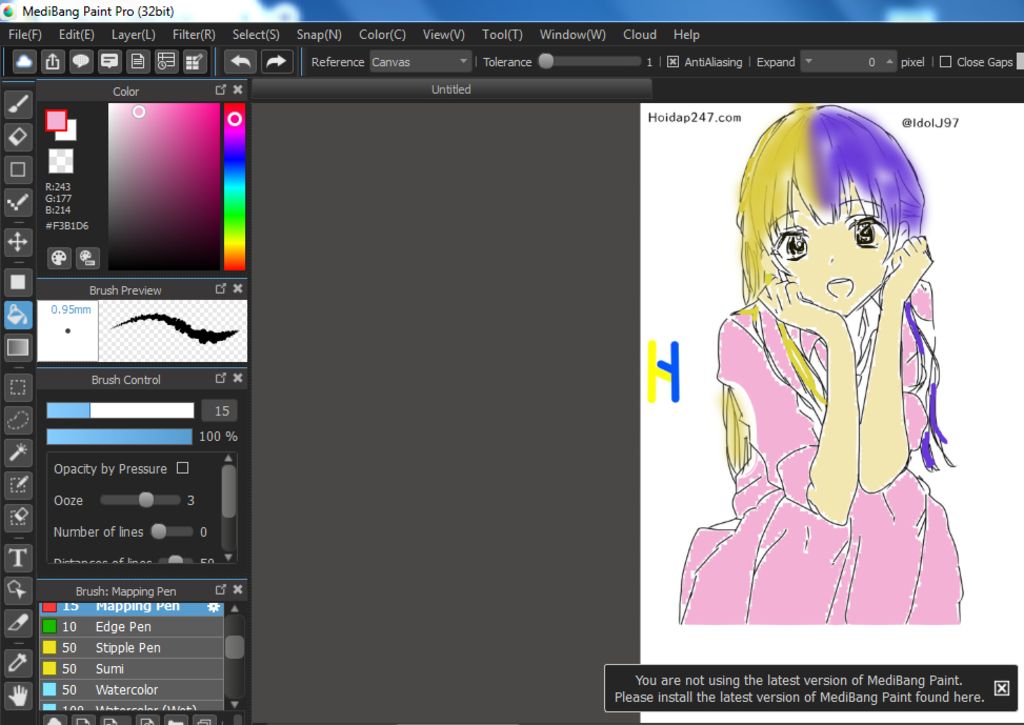Open the Window menu
Viewport: 1024px width, 725px height.
click(573, 35)
